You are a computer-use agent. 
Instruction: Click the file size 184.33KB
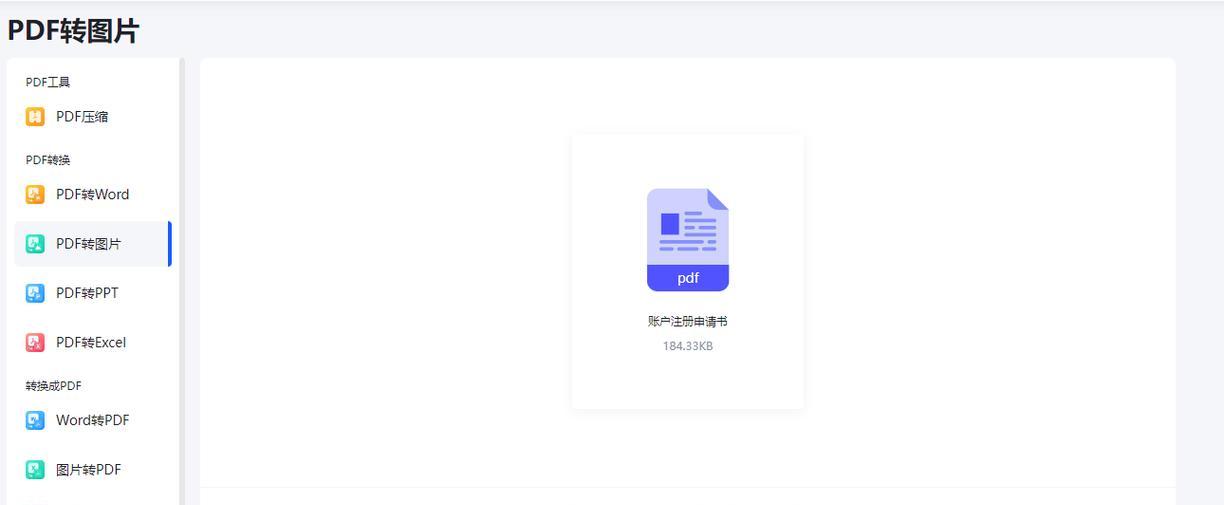688,346
